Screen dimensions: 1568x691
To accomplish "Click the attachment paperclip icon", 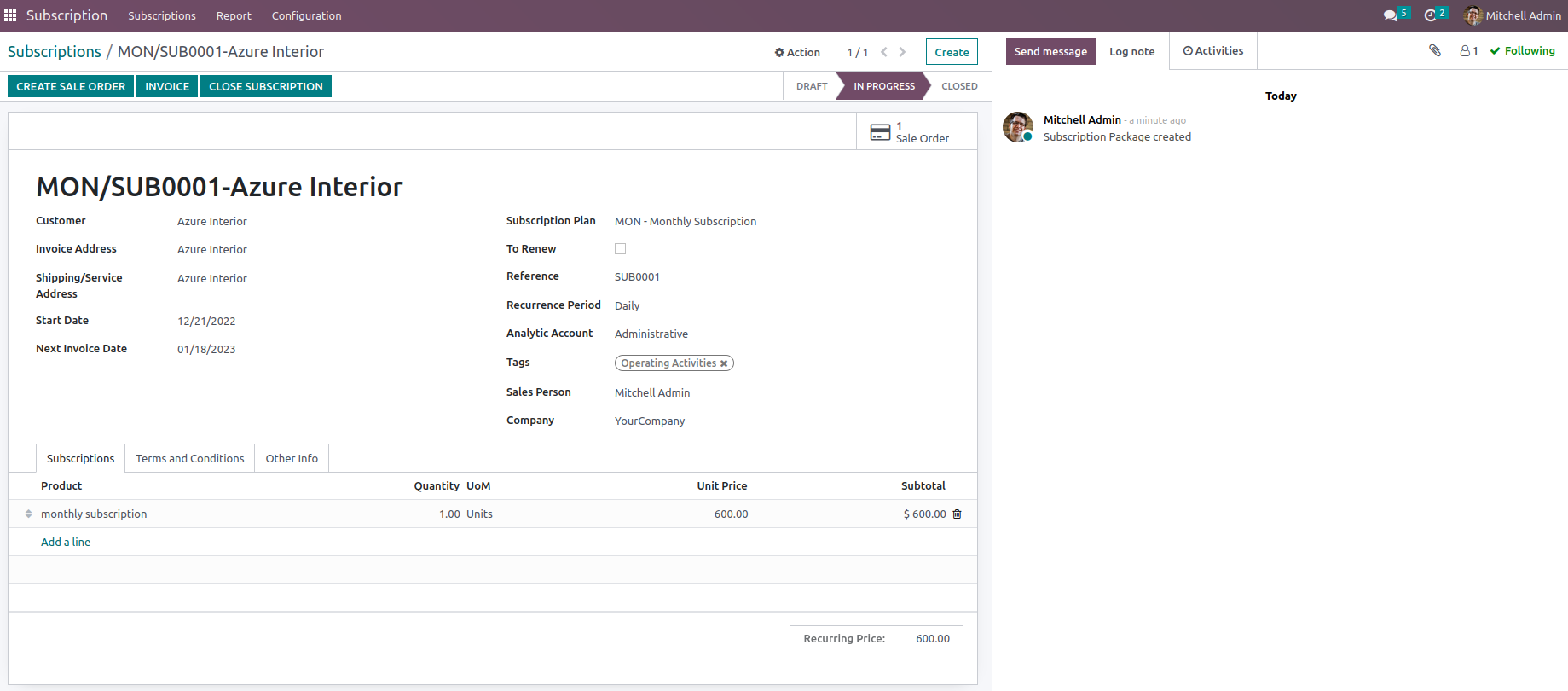I will pos(1435,50).
